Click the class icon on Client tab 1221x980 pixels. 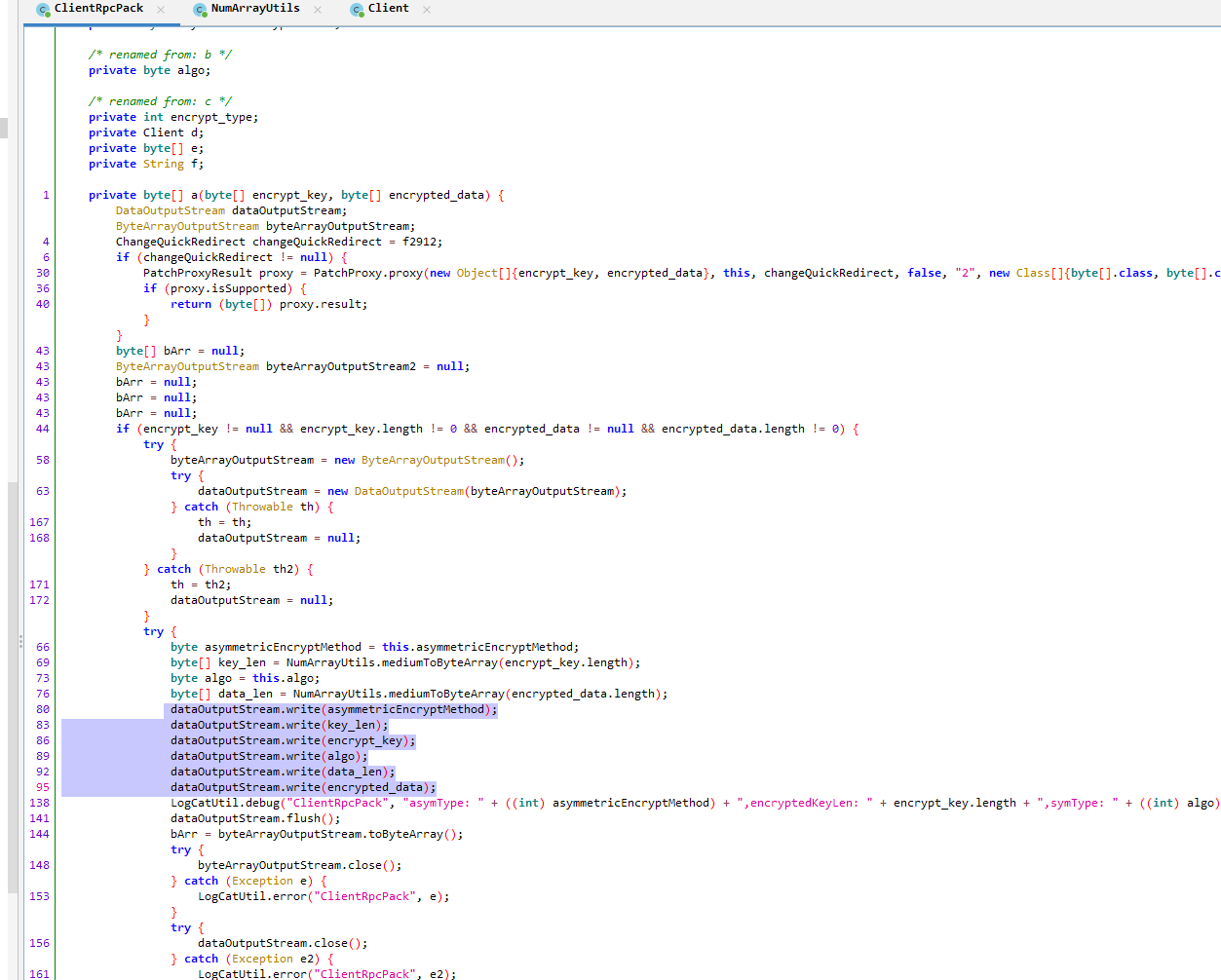357,10
